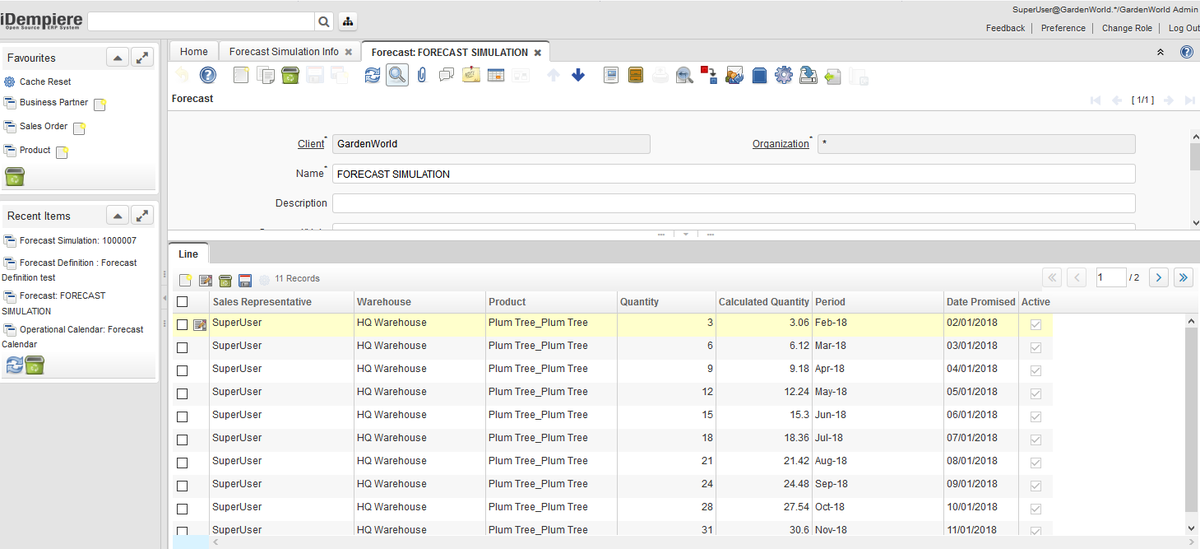Image resolution: width=1200 pixels, height=549 pixels.
Task: Open the Process gear toolbar icon
Action: coord(783,75)
